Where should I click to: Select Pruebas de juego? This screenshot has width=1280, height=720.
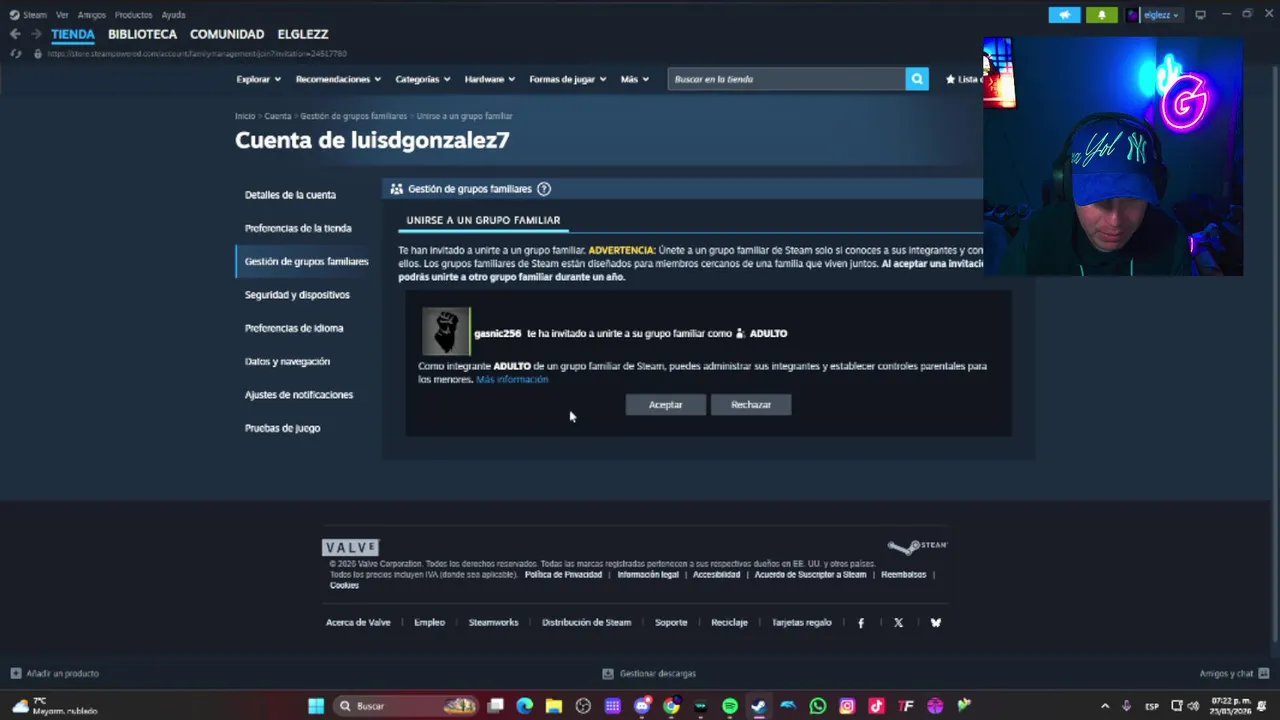point(282,428)
